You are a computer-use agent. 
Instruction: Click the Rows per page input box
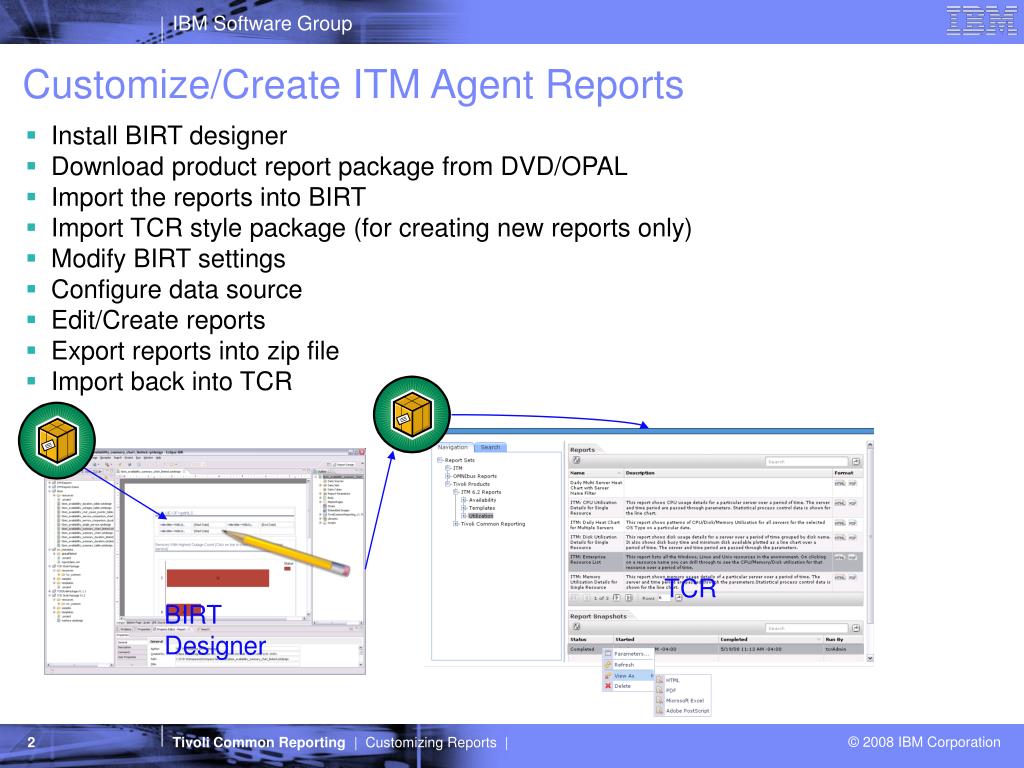pos(664,598)
